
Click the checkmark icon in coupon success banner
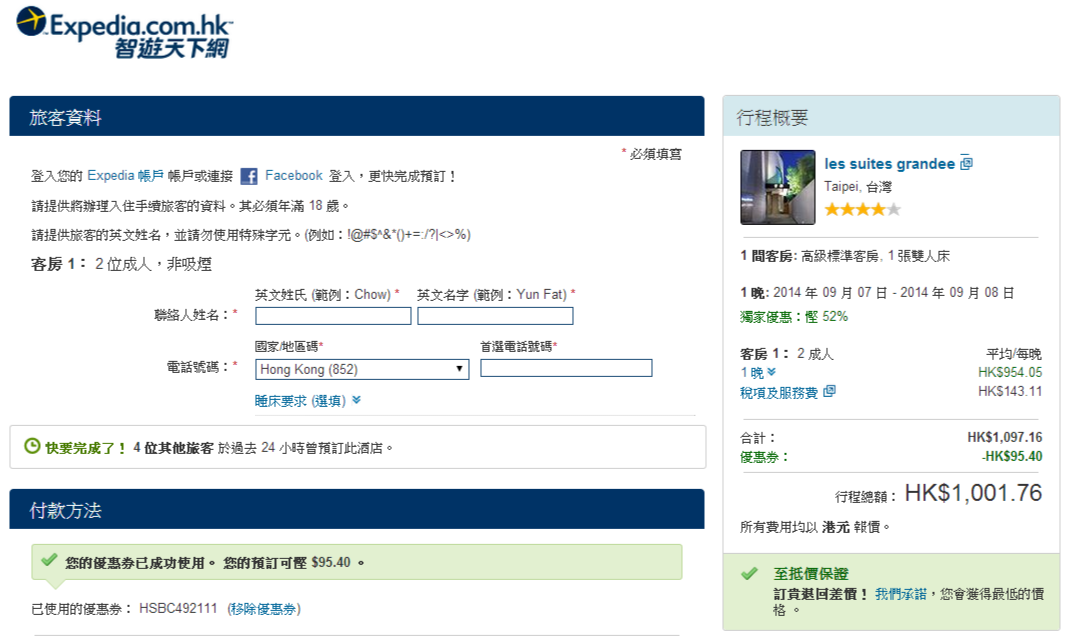pyautogui.click(x=49, y=561)
